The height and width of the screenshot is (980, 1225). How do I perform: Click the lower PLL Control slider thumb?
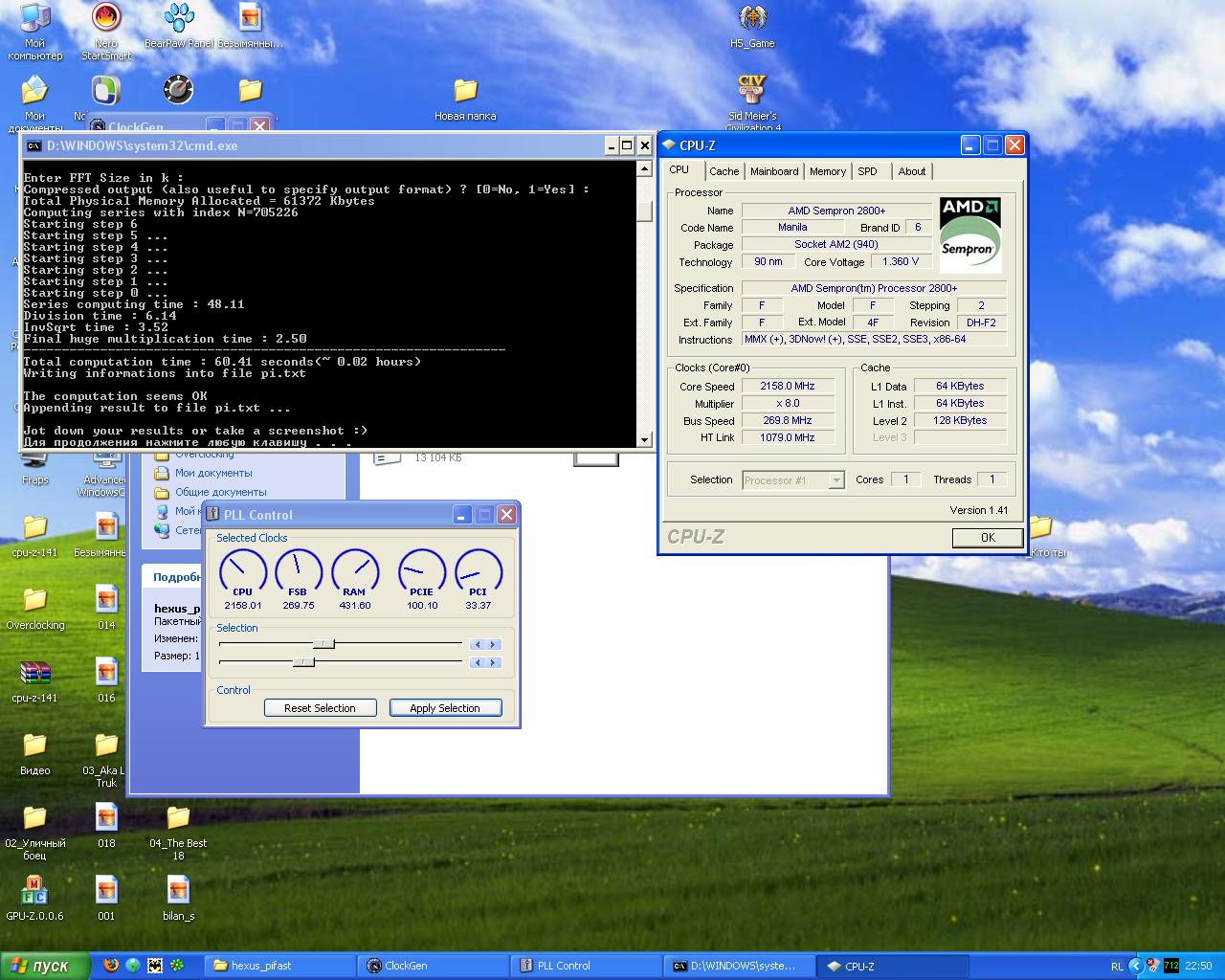[x=303, y=661]
